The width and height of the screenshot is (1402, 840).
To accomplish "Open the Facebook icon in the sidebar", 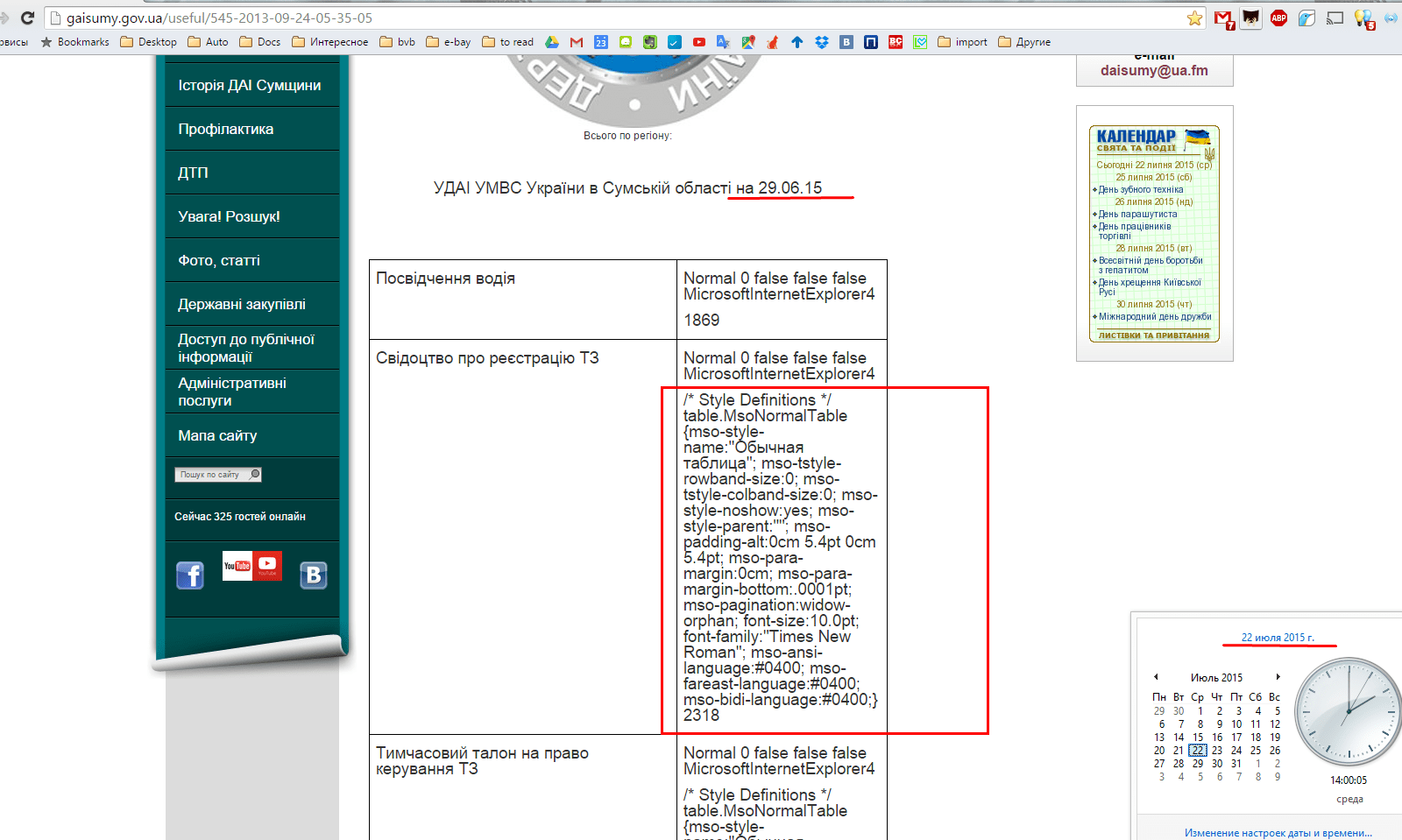I will tap(190, 575).
